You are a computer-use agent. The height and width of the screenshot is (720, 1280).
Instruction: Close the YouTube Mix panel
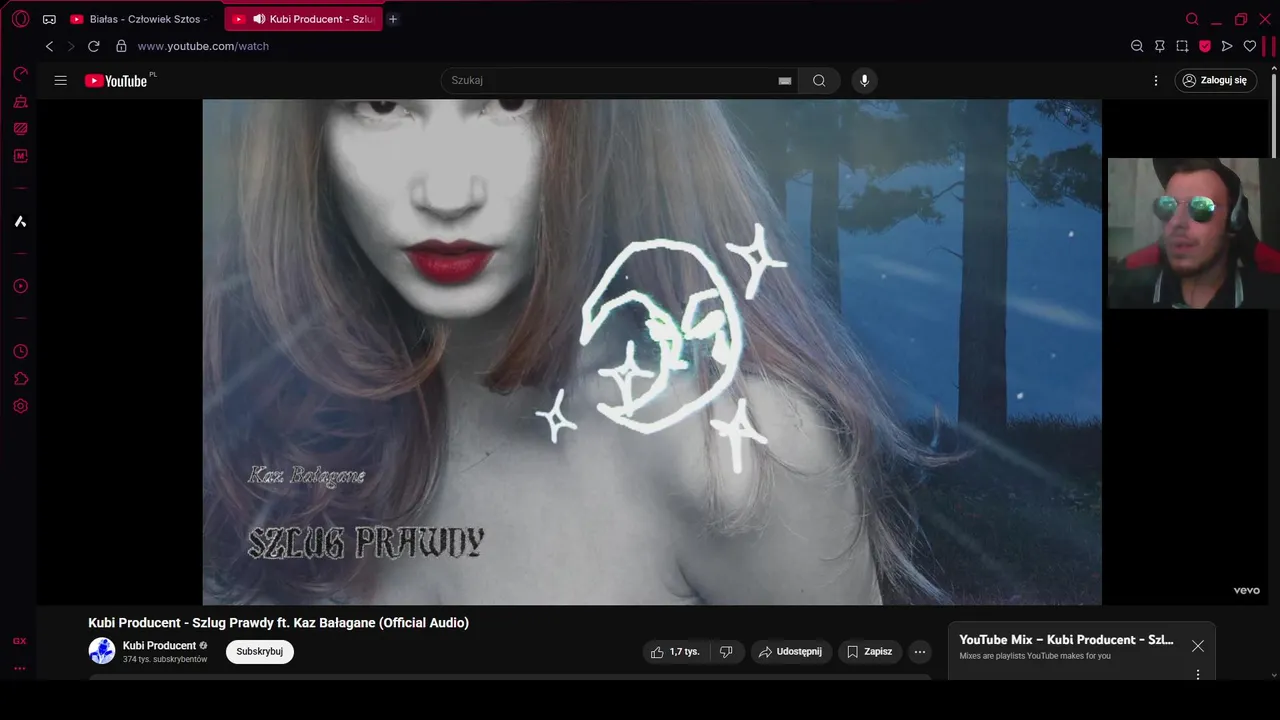[1198, 646]
